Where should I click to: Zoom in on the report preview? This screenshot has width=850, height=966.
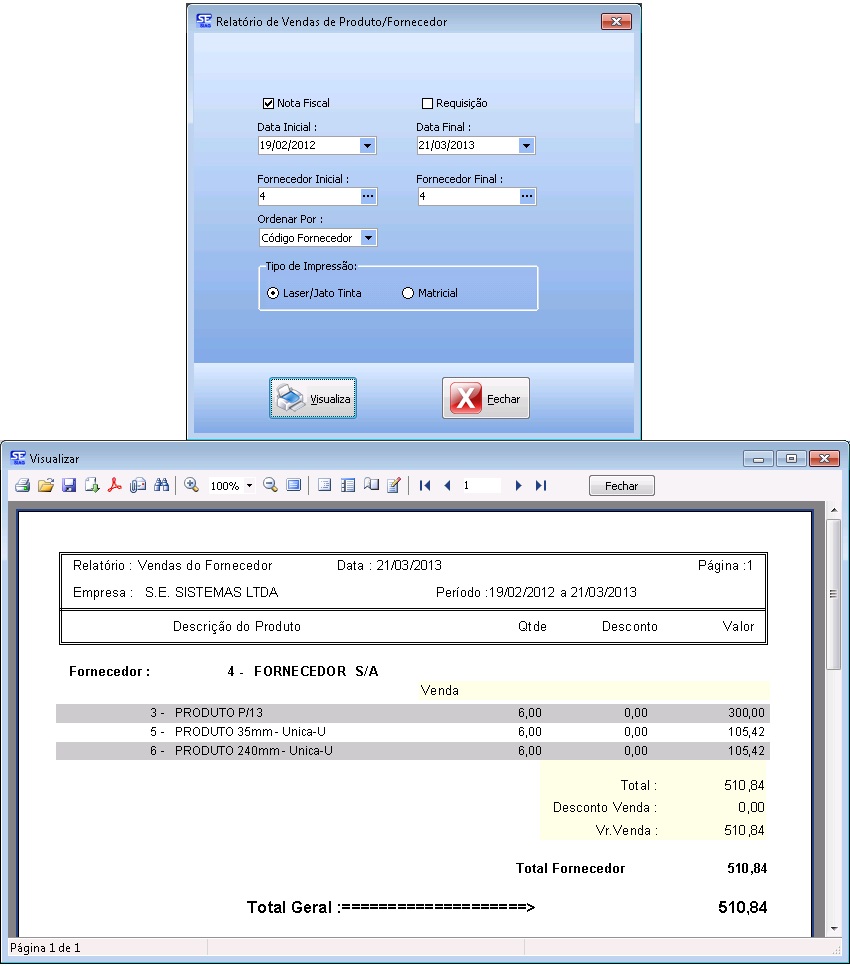point(192,486)
